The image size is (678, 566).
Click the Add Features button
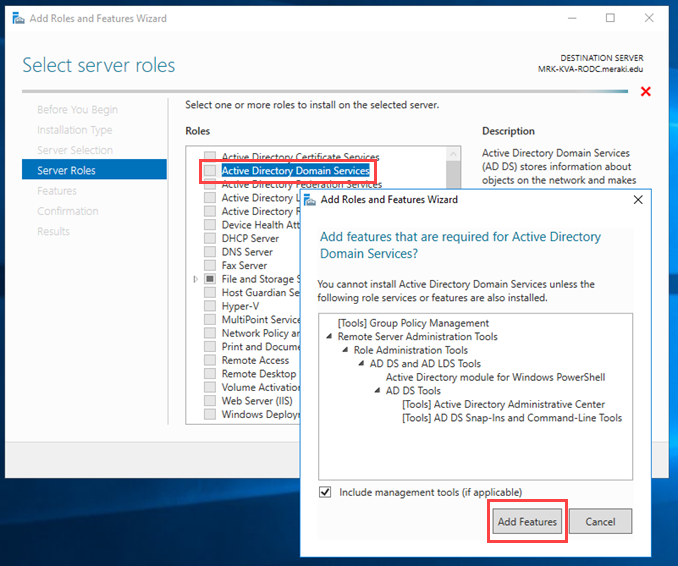pos(527,521)
